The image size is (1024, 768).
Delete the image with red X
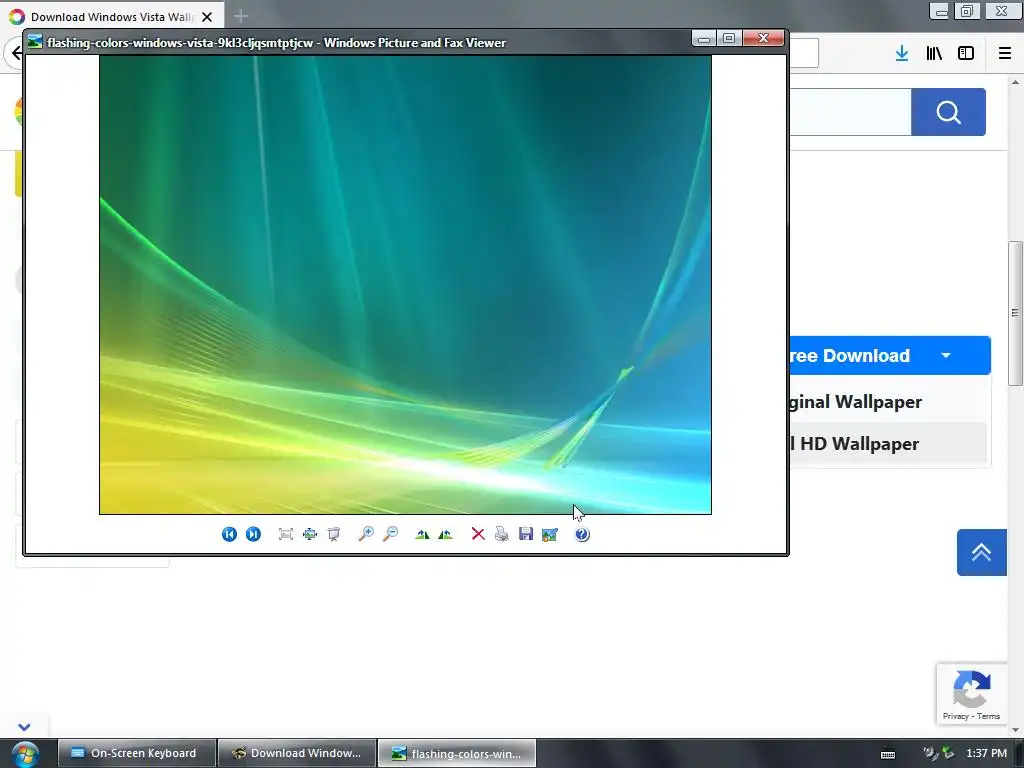[478, 534]
